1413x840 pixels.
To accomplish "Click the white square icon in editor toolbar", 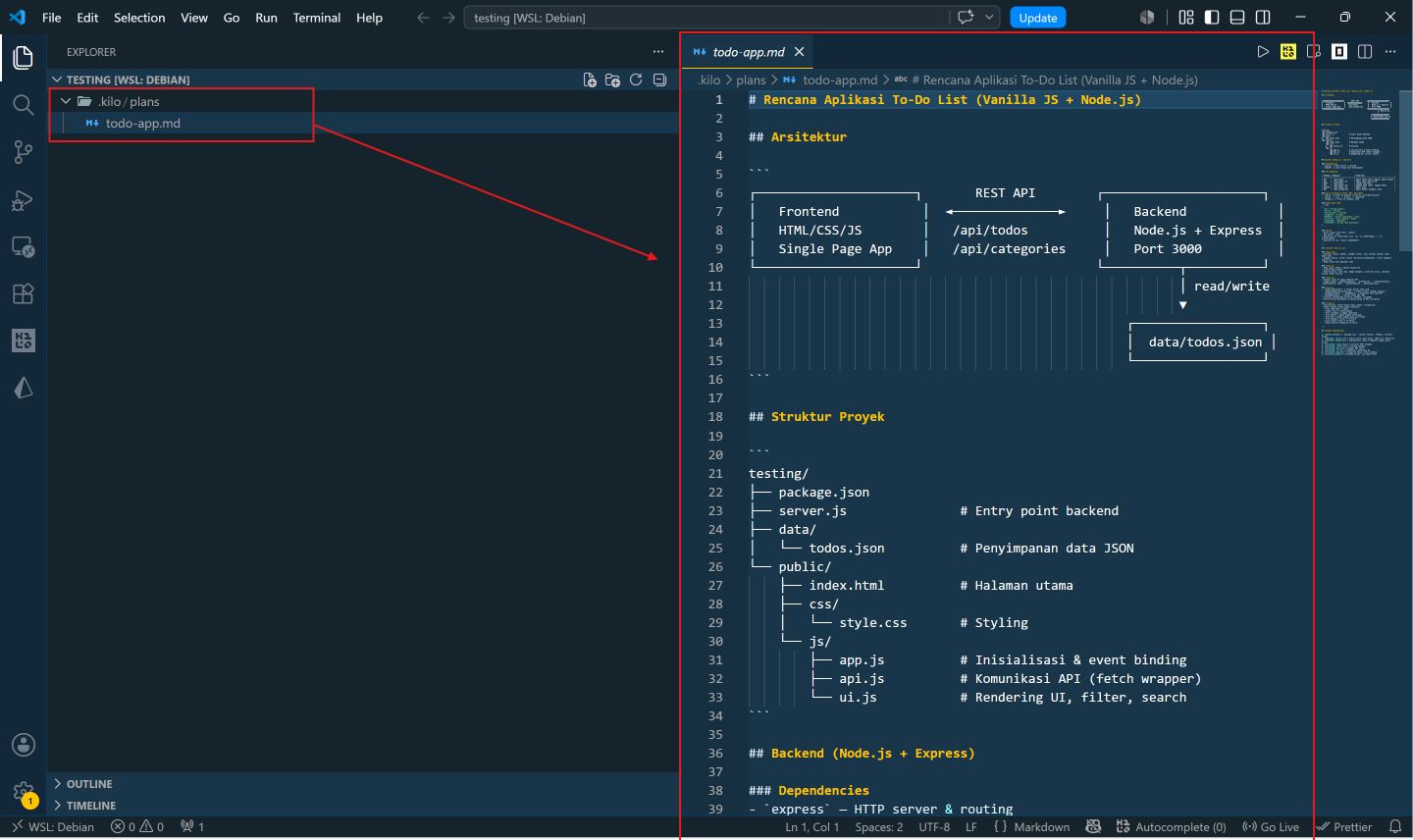I will (x=1339, y=52).
